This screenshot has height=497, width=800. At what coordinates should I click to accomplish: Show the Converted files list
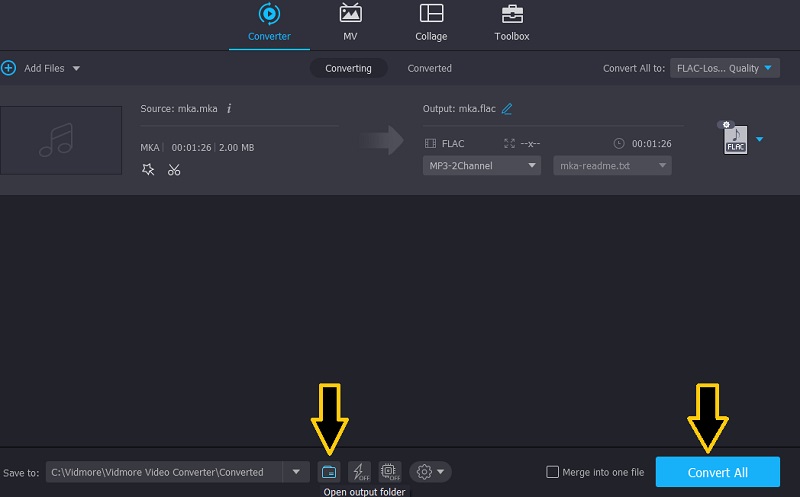[429, 68]
